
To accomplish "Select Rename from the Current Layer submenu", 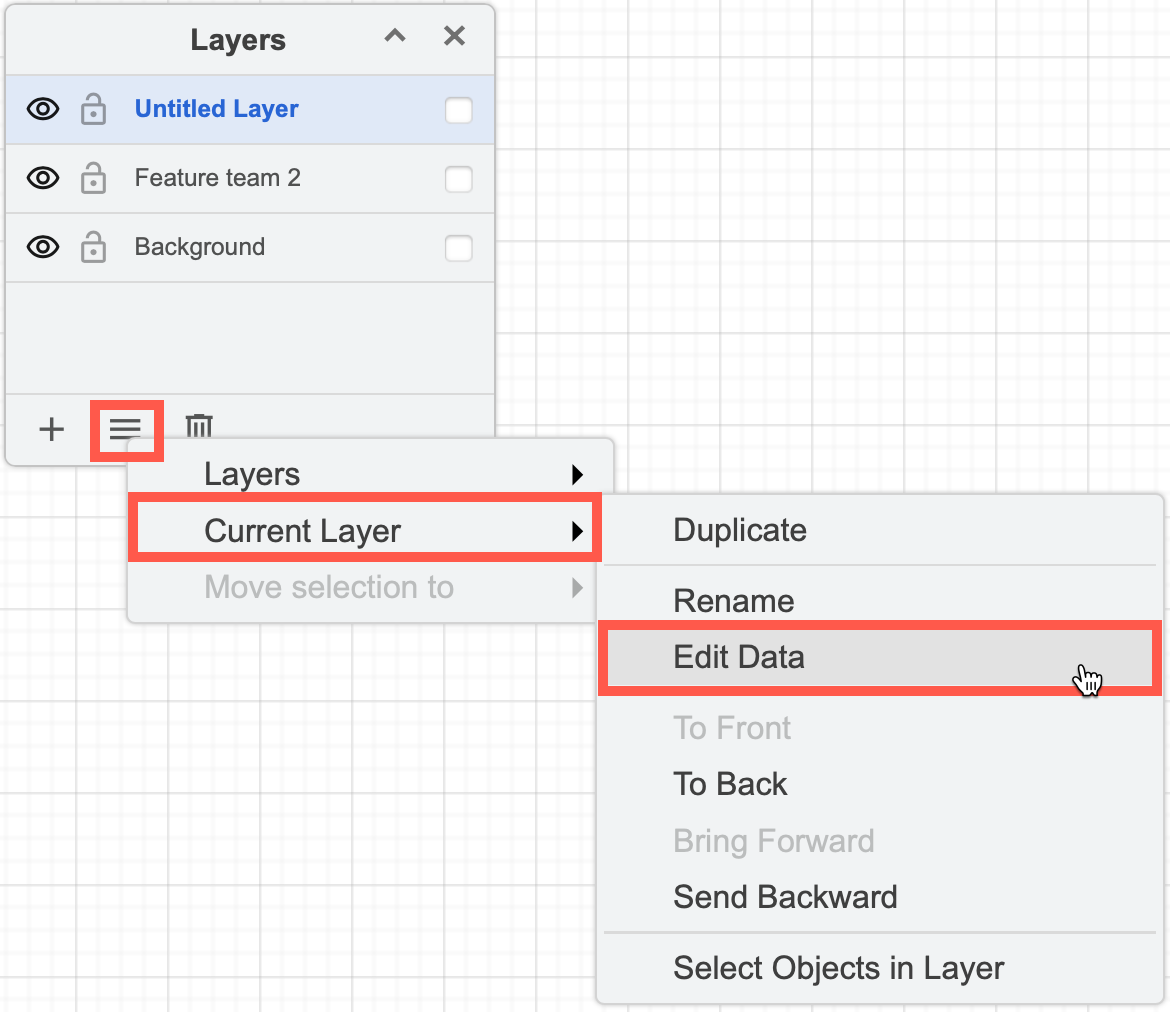I will (734, 600).
